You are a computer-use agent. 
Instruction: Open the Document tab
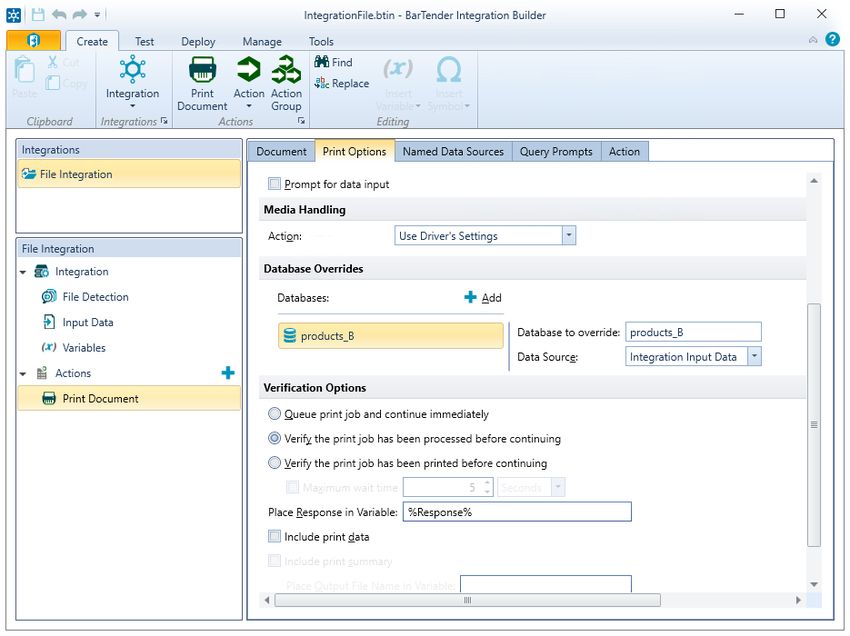281,151
